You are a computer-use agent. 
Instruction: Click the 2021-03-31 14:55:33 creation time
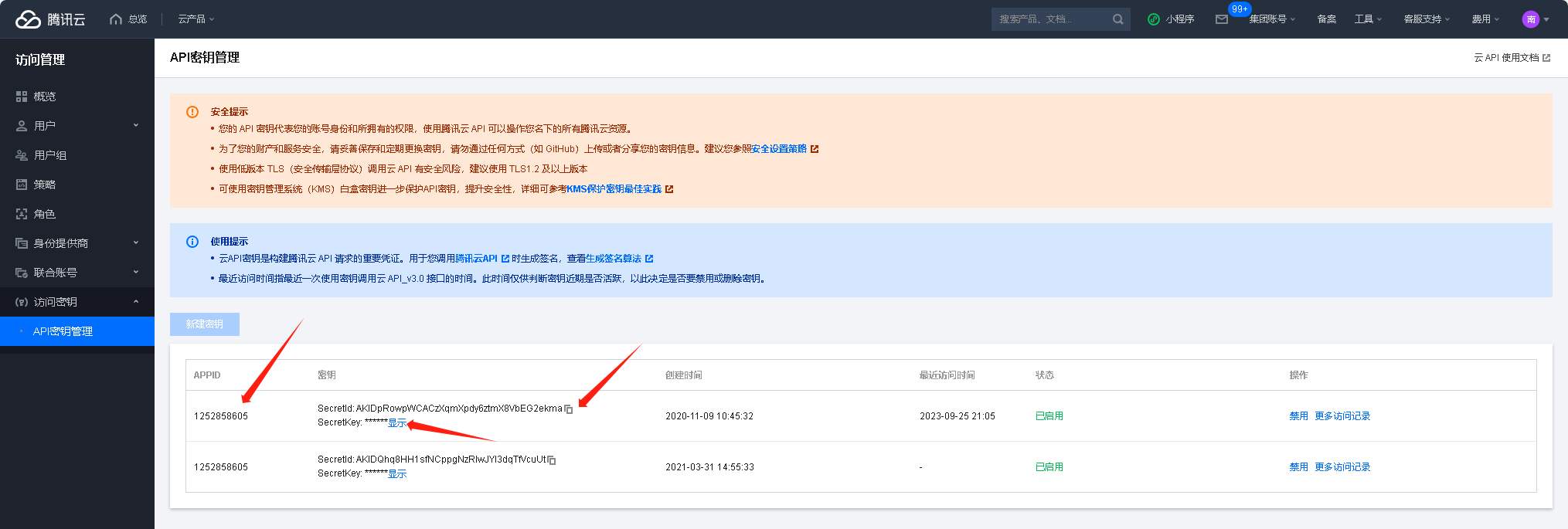pyautogui.click(x=709, y=467)
